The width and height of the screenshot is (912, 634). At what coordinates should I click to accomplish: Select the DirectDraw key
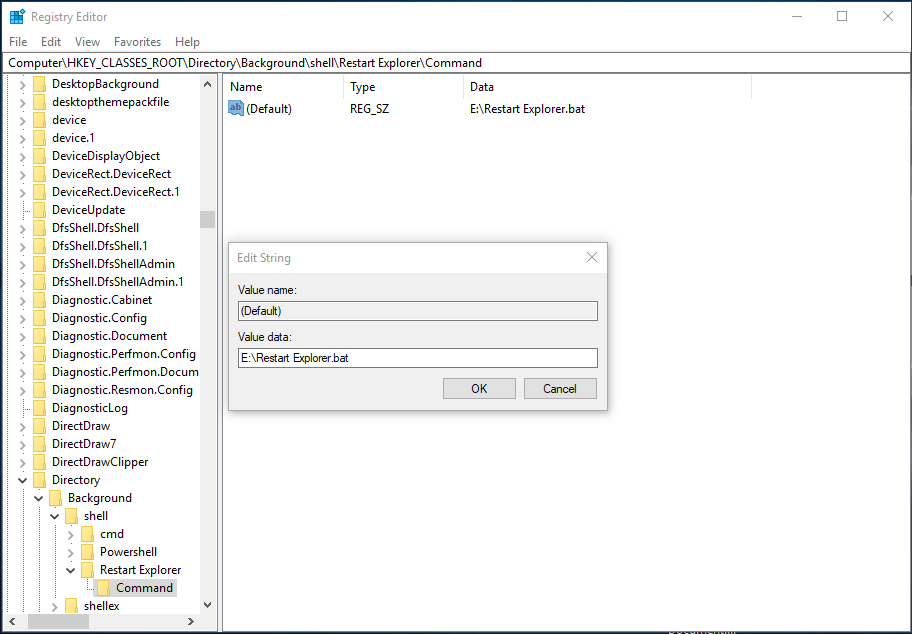pos(81,426)
